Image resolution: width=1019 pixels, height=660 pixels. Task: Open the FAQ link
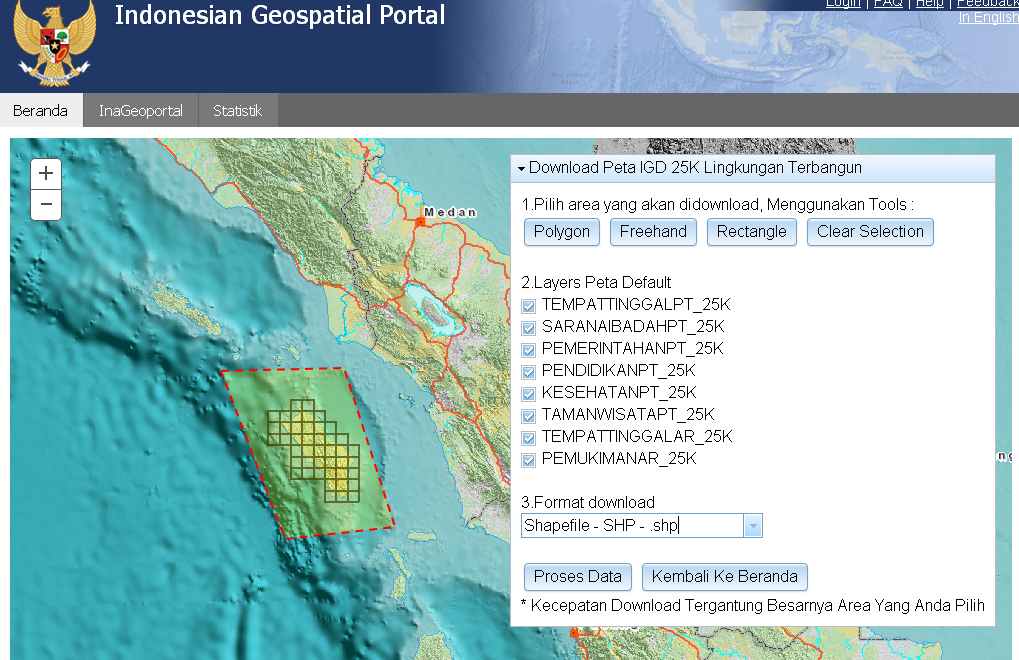(x=887, y=4)
